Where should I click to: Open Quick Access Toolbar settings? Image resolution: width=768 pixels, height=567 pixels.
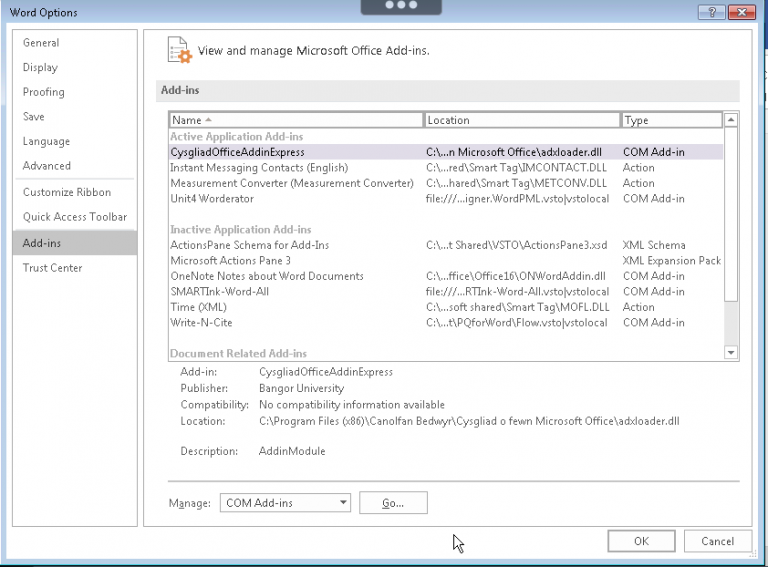click(75, 217)
